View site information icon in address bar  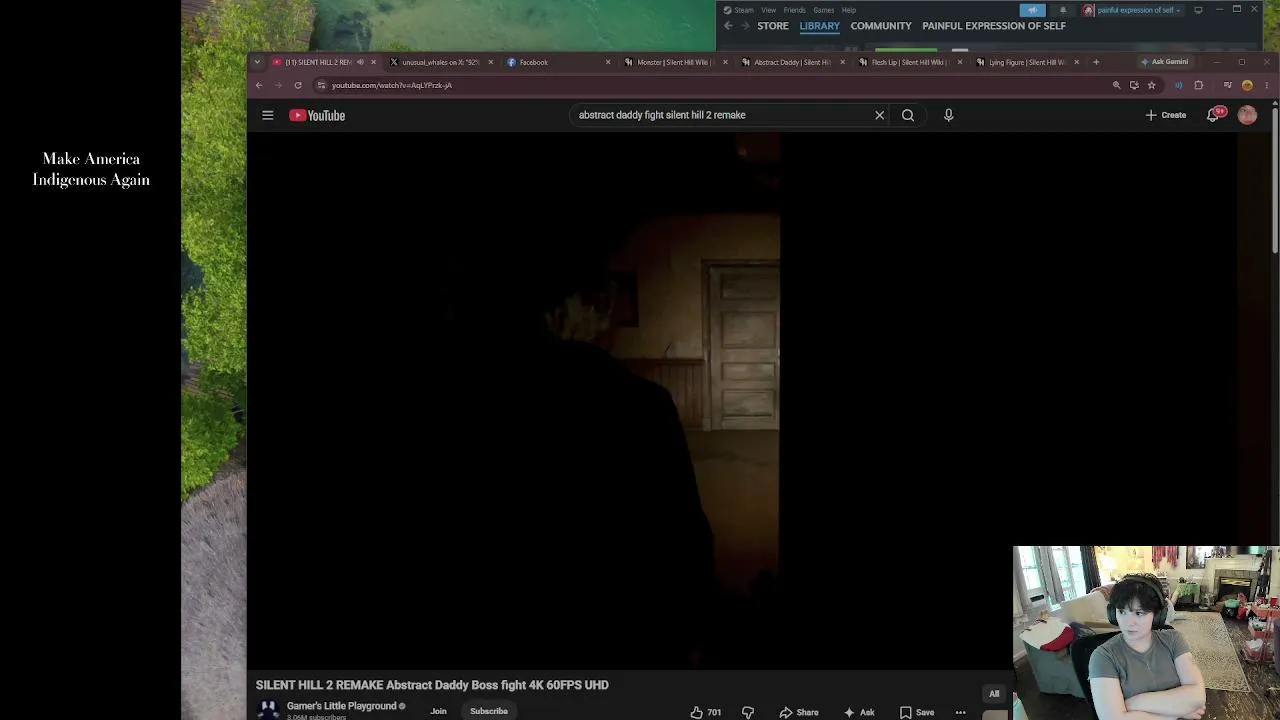pyautogui.click(x=320, y=85)
